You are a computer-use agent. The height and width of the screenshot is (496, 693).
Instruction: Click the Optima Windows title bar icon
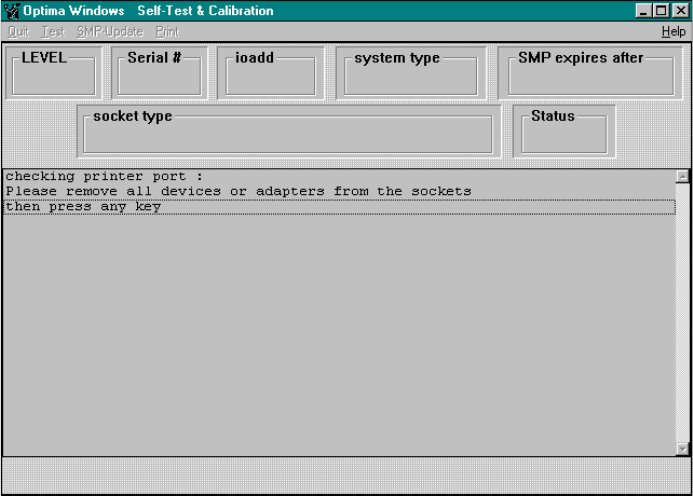pos(11,11)
